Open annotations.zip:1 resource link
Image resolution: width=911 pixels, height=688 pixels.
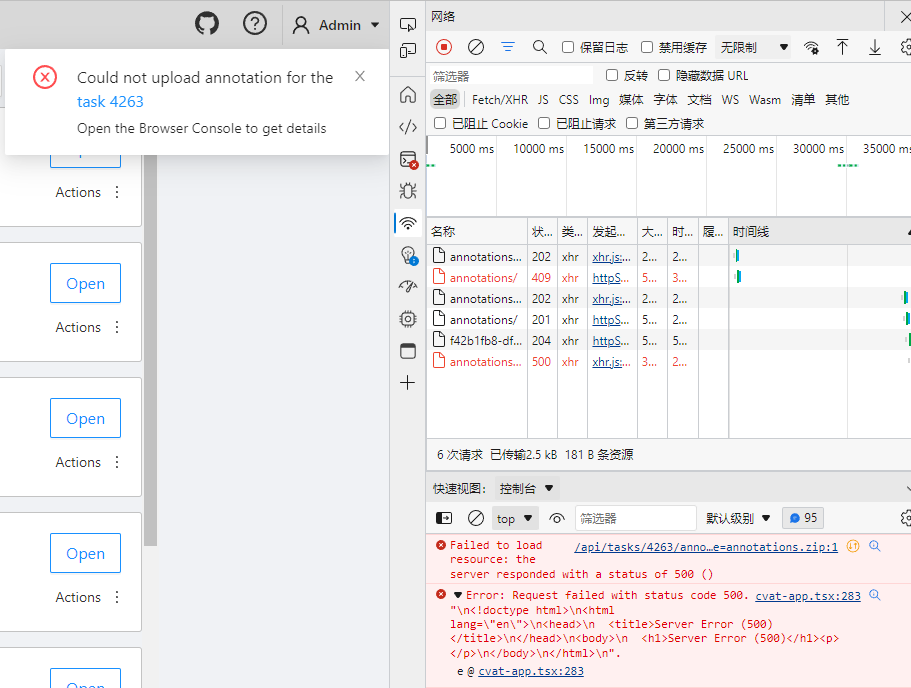[x=706, y=547]
